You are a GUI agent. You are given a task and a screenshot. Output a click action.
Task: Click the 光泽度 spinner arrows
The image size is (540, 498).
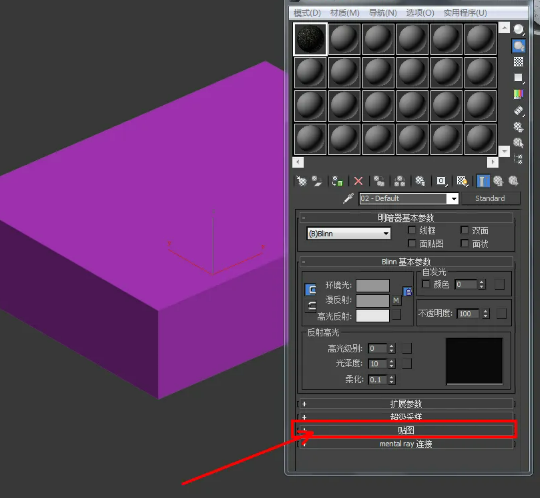pos(392,364)
